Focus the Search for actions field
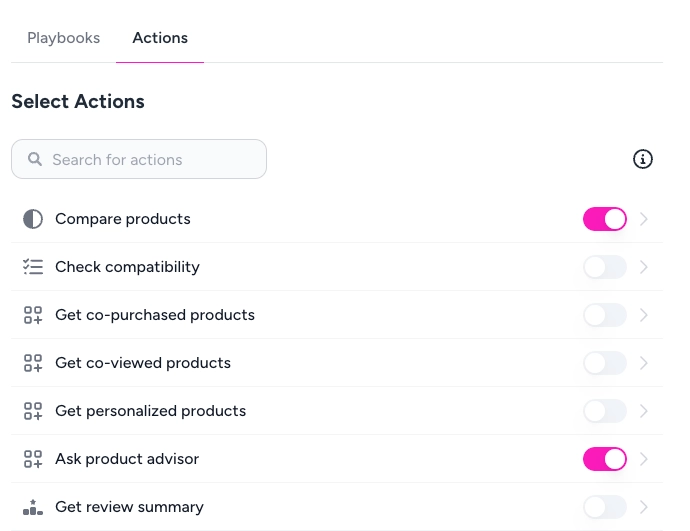 pos(150,159)
